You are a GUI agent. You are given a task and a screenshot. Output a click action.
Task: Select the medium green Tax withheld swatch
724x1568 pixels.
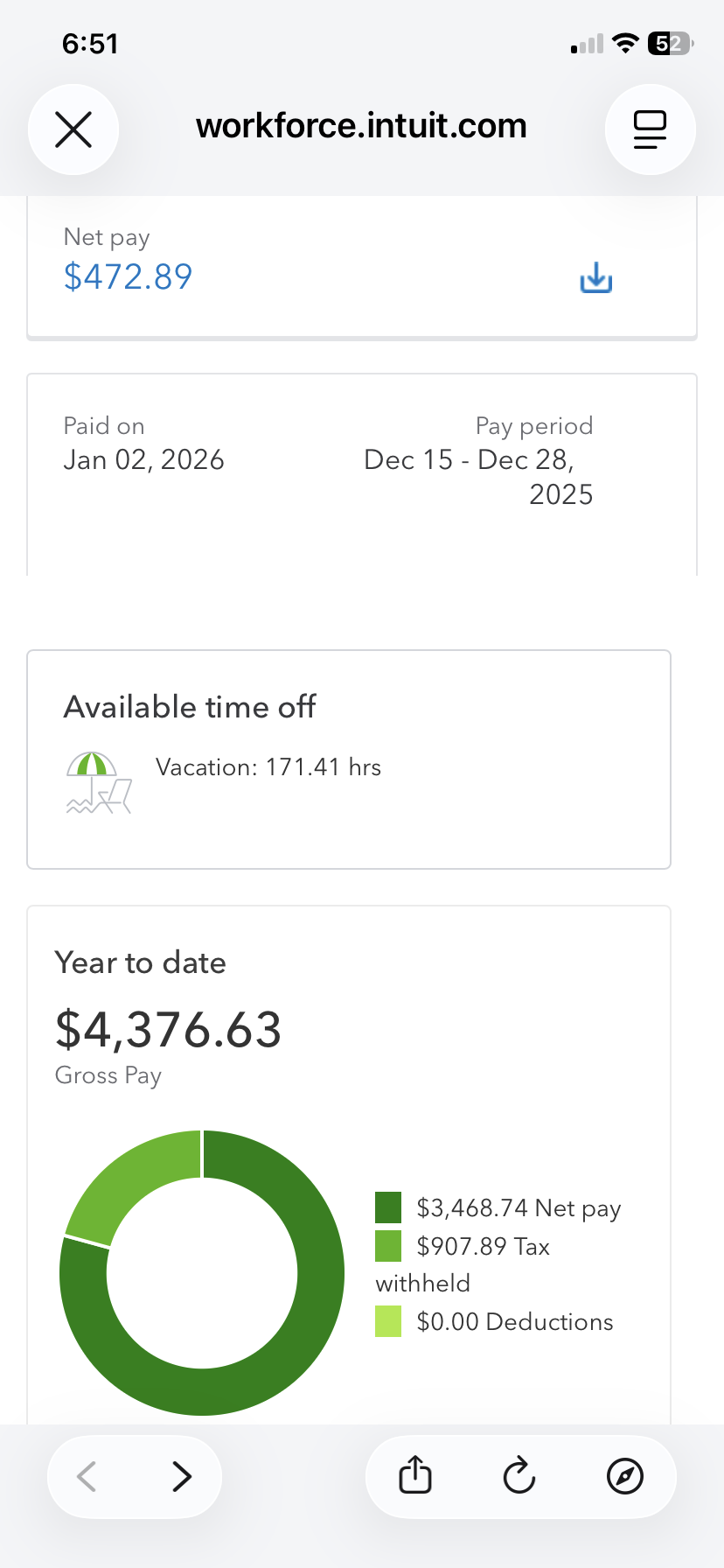pos(388,1246)
